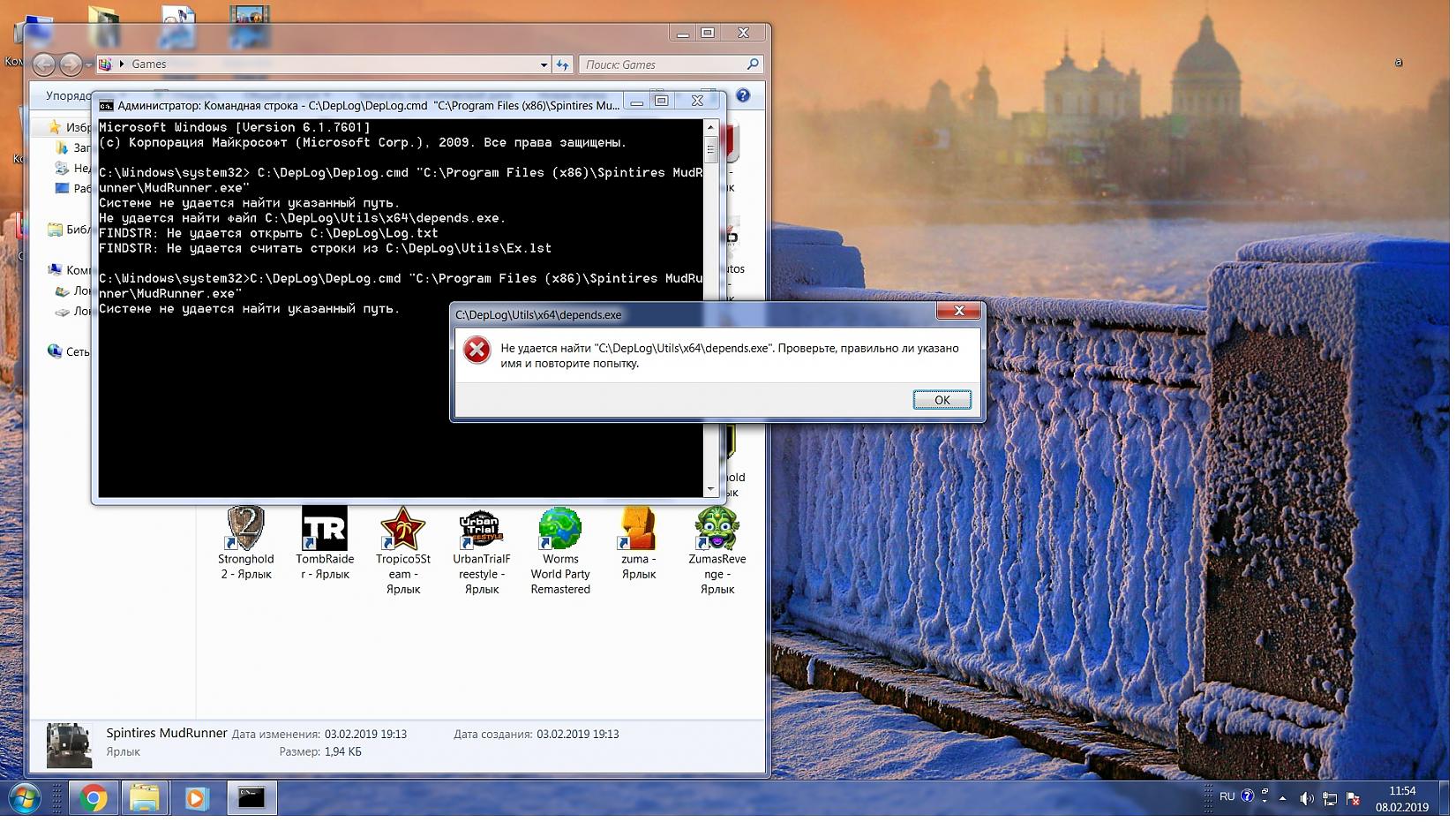Viewport: 1456px width, 822px height.
Task: Open Windows Explorer from the taskbar
Action: [x=144, y=798]
